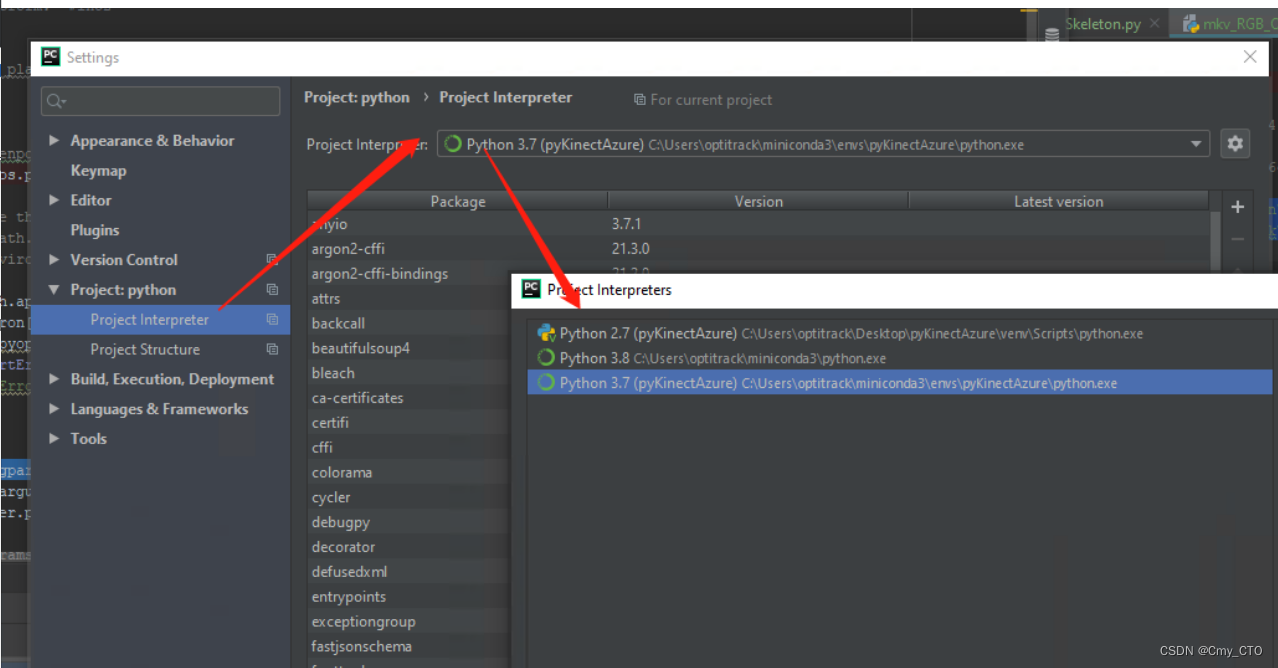
Task: Expand Languages & Frameworks section
Action: [54, 409]
